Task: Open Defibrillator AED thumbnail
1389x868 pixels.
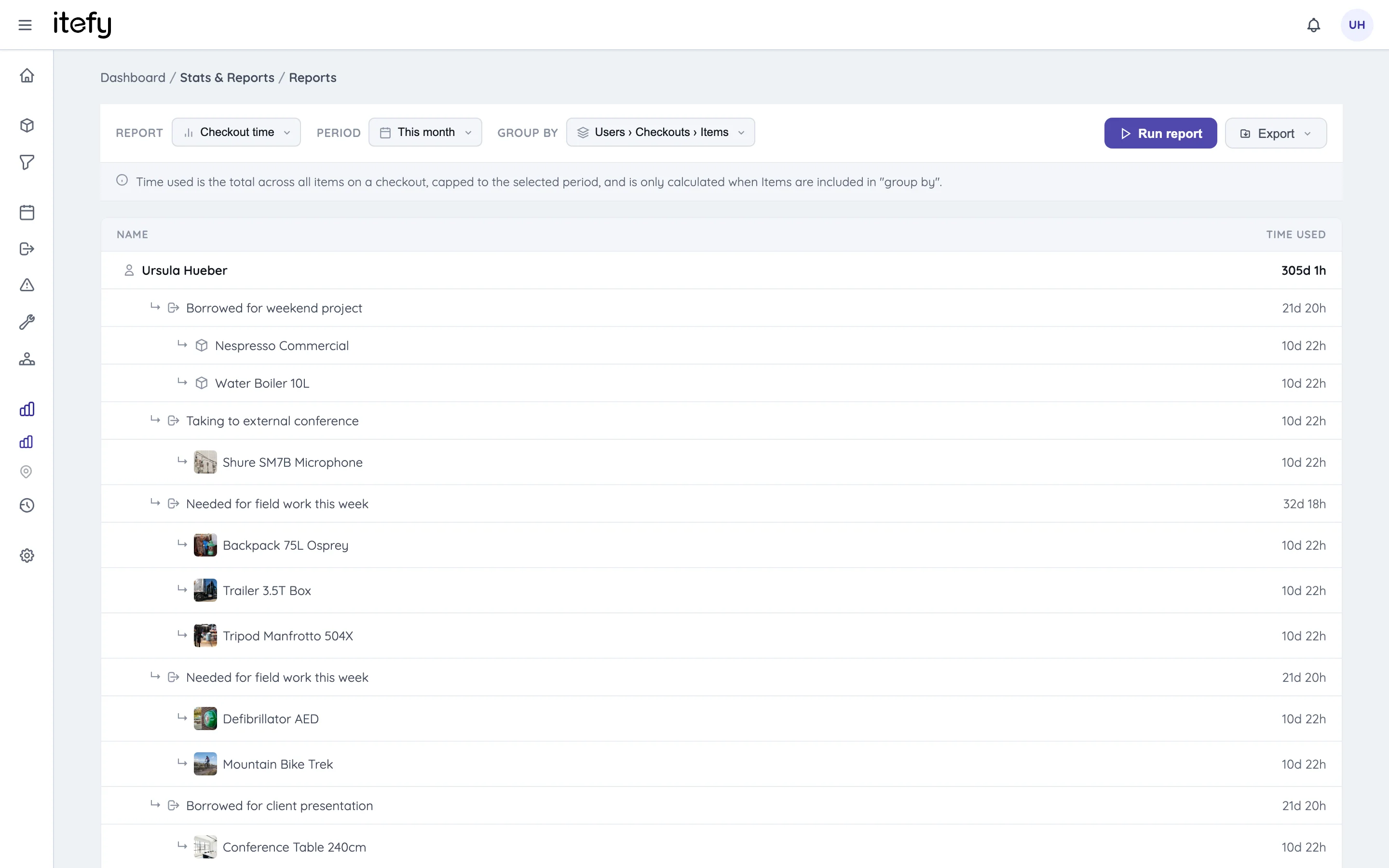Action: point(205,719)
